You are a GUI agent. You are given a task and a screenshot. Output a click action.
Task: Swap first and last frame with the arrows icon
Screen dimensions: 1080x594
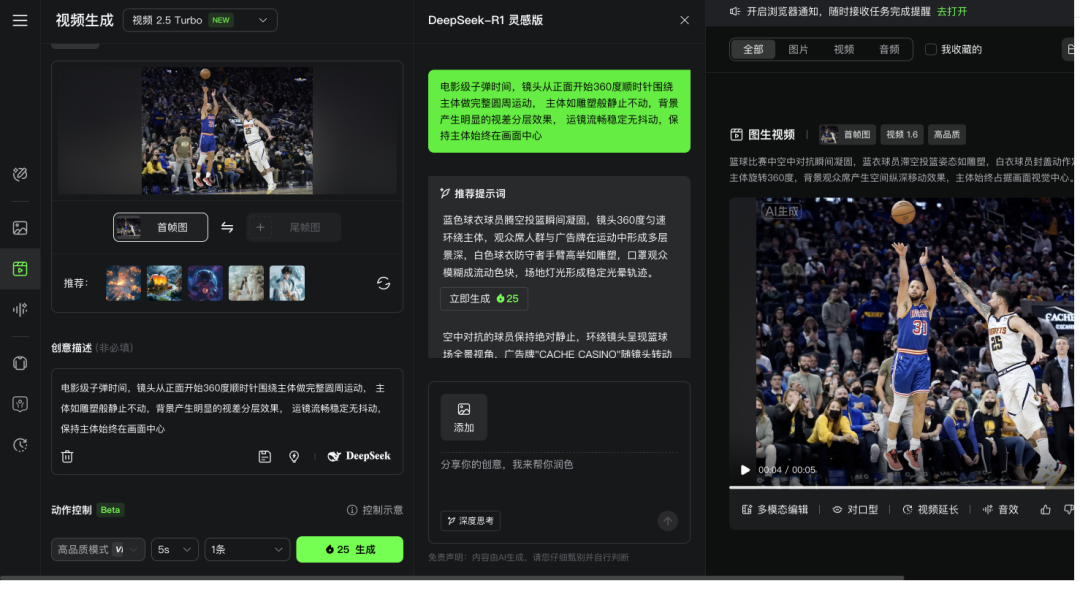(227, 228)
